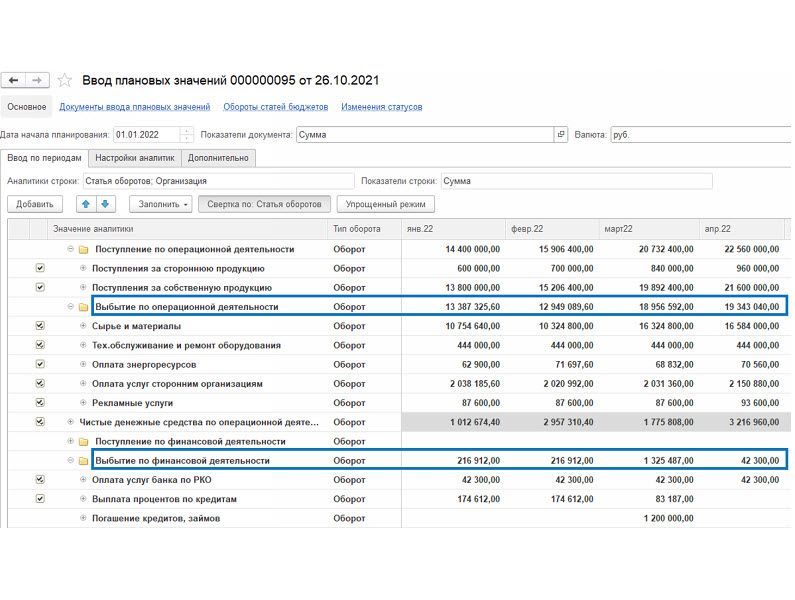The width and height of the screenshot is (795, 600).
Task: Go forward with the right arrow button
Action: click(x=37, y=80)
